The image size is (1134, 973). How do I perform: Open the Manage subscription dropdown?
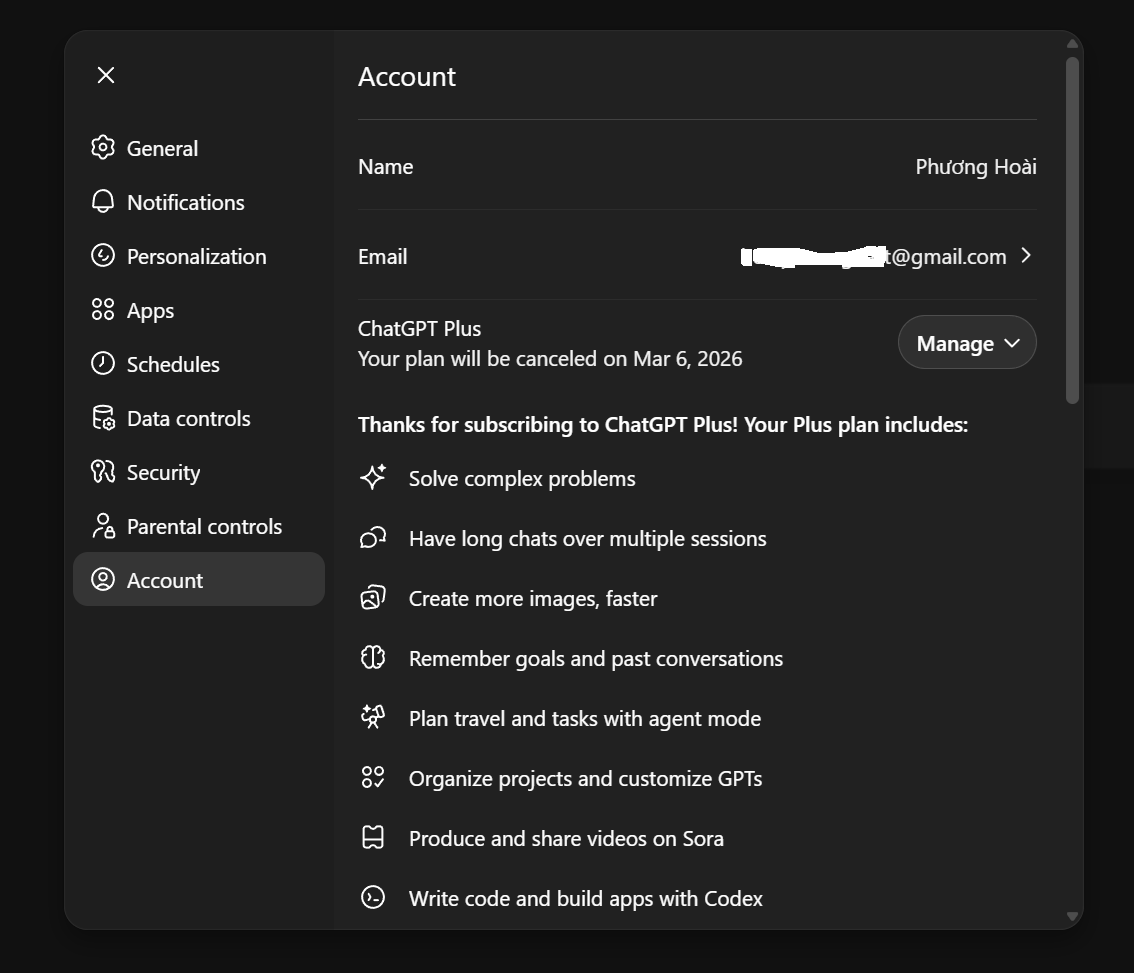[x=967, y=343]
